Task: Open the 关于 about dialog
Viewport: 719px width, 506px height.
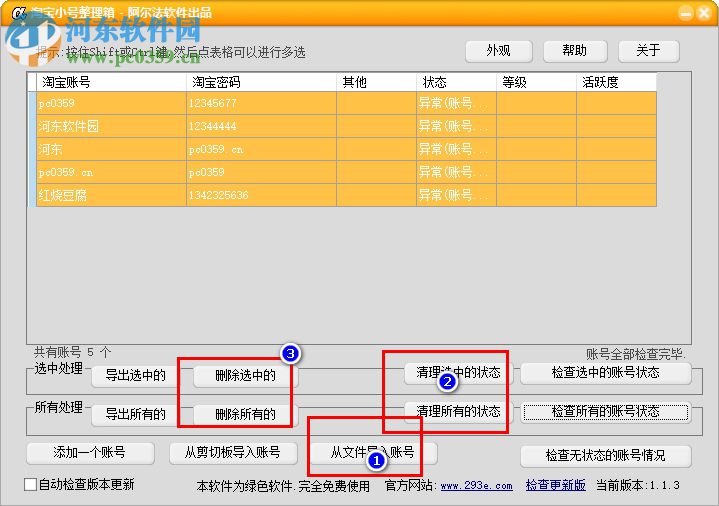Action: (x=648, y=51)
